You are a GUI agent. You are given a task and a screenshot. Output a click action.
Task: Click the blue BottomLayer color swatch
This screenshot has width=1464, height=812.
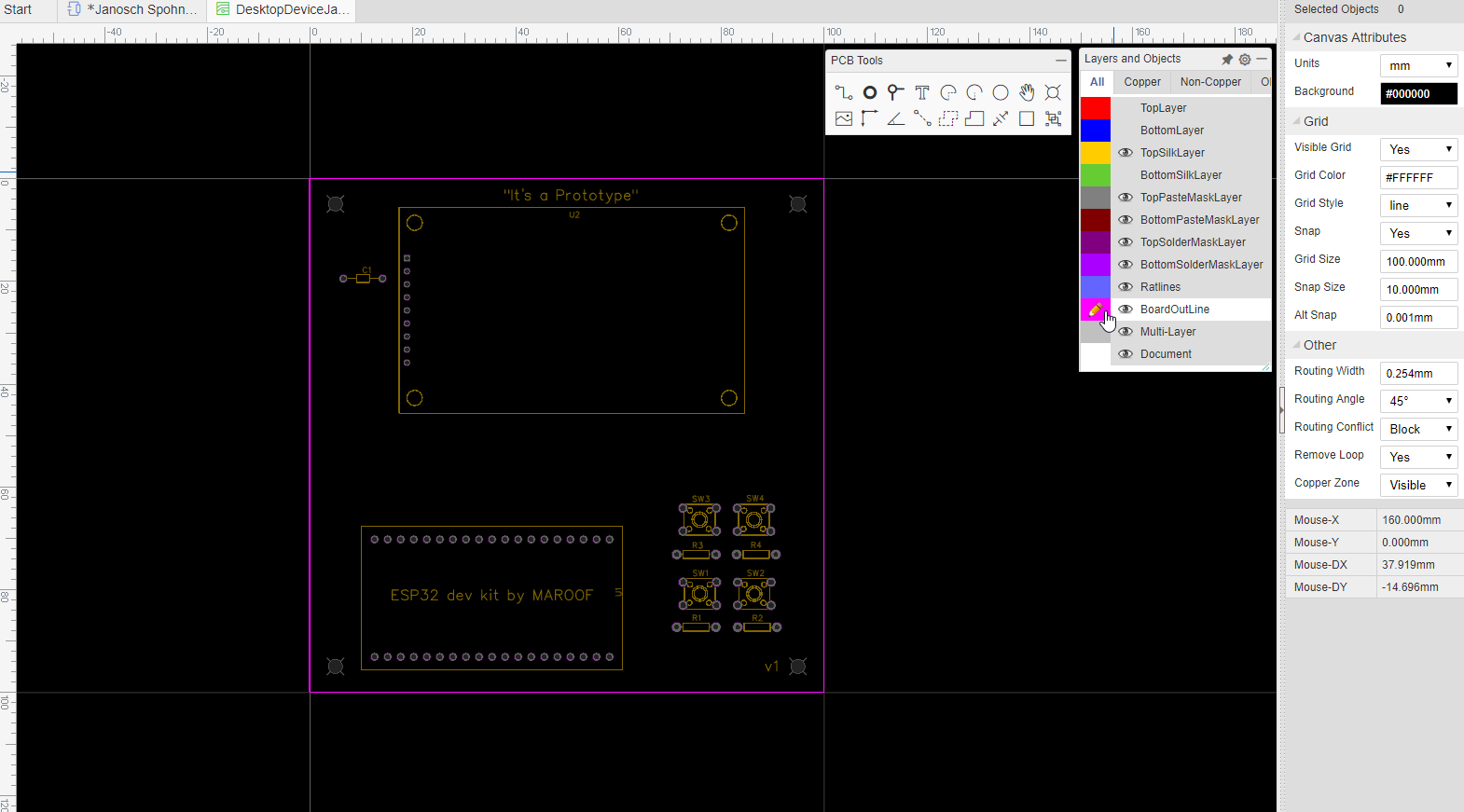pyautogui.click(x=1096, y=131)
